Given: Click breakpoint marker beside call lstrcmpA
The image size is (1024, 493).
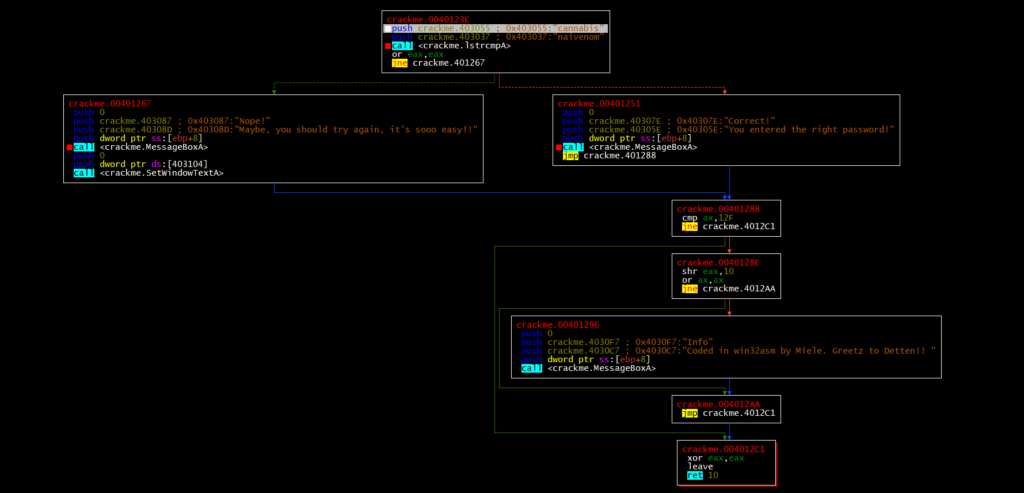Looking at the screenshot, I should pos(387,46).
